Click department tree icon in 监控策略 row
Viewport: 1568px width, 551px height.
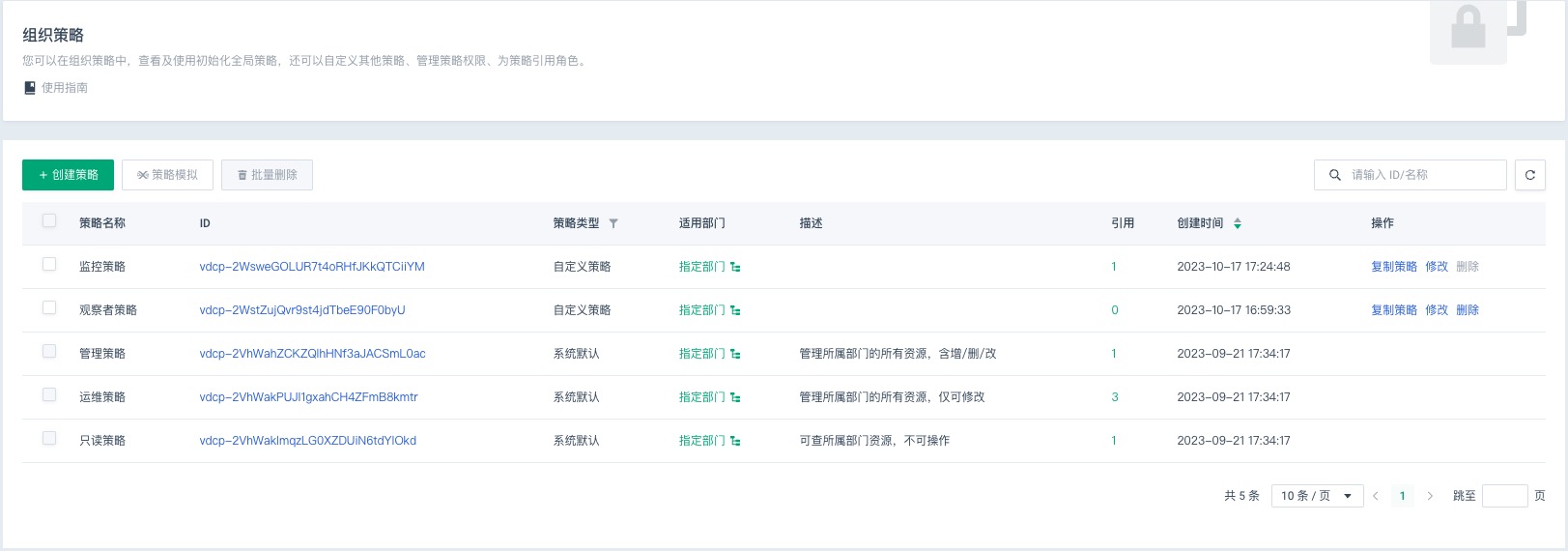pyautogui.click(x=735, y=267)
